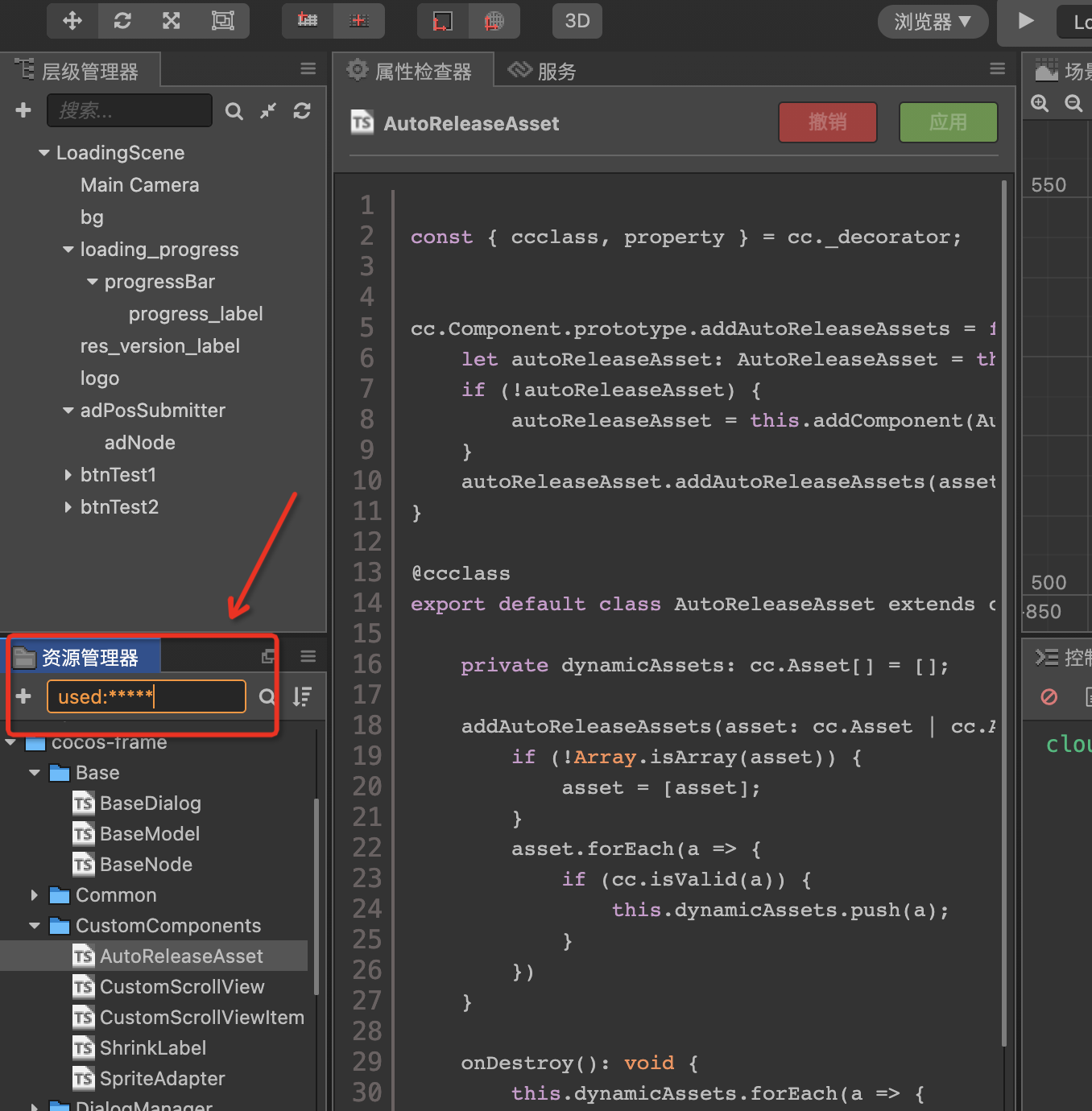Screen dimensions: 1092x1111
Task: Collapse the Base folder
Action: coord(34,773)
